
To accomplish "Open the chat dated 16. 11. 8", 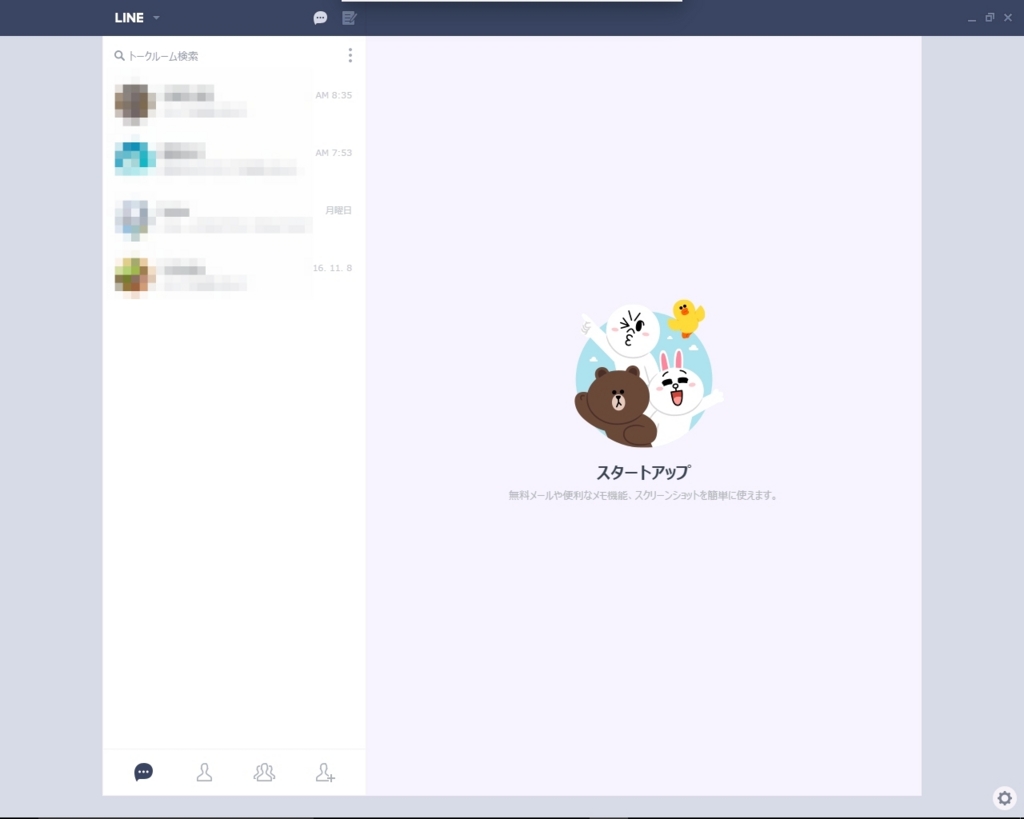I will (x=234, y=275).
